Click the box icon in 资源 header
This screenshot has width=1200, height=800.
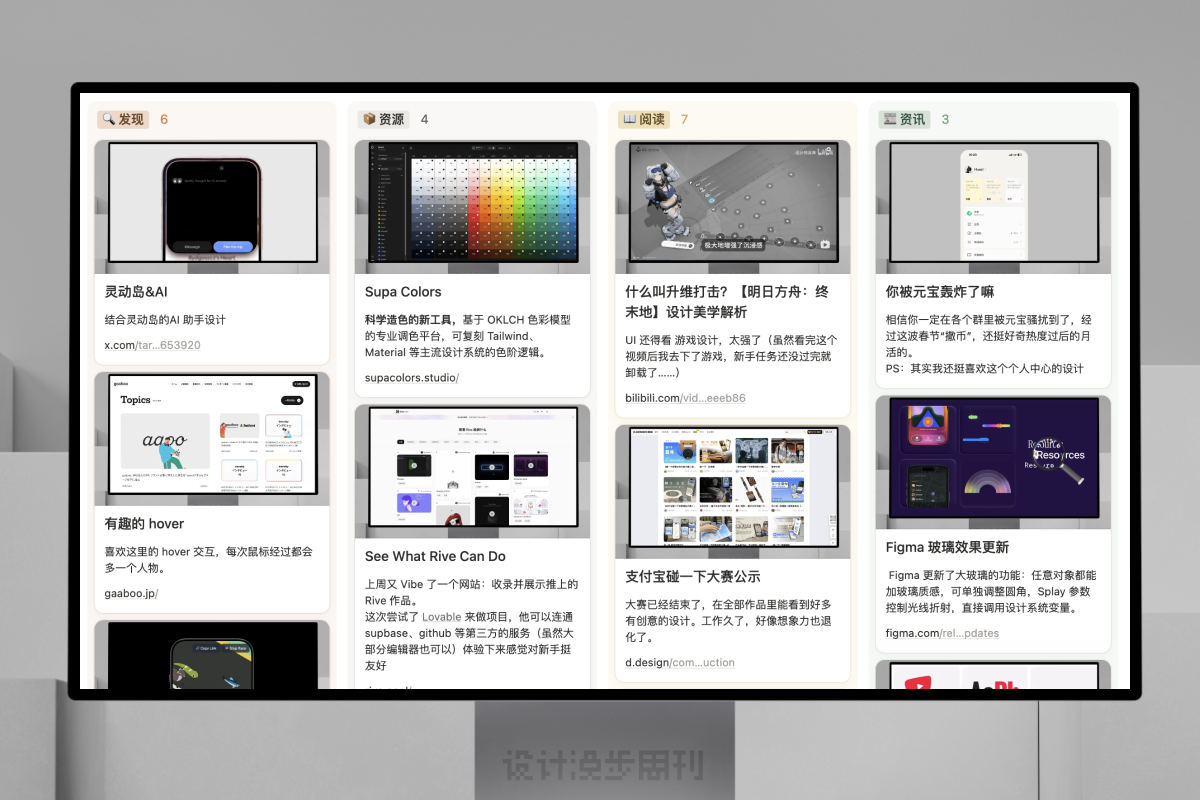[x=369, y=119]
